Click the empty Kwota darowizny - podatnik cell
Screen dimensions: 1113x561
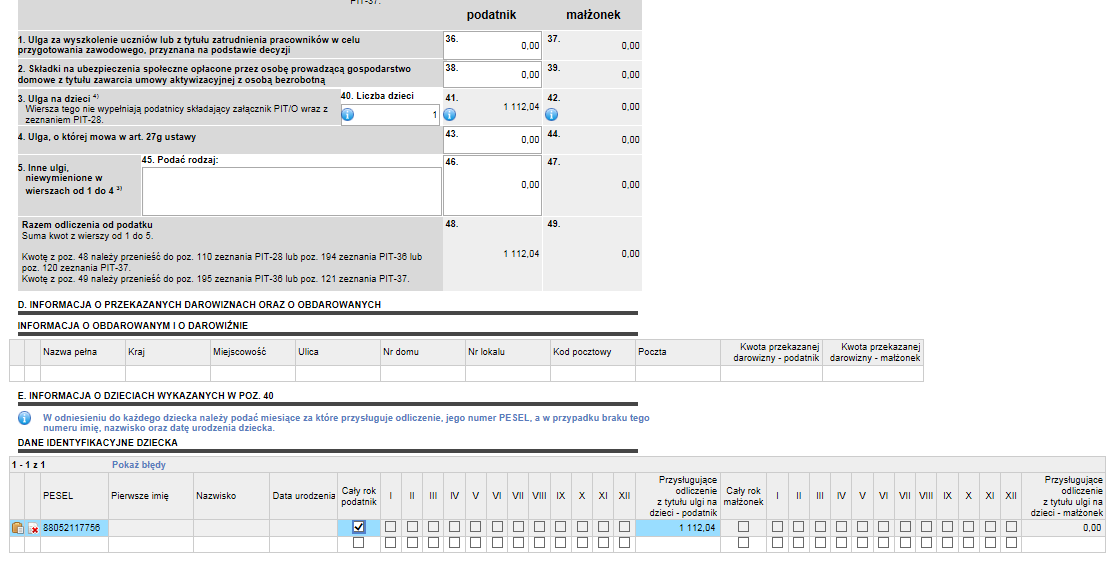tap(772, 374)
